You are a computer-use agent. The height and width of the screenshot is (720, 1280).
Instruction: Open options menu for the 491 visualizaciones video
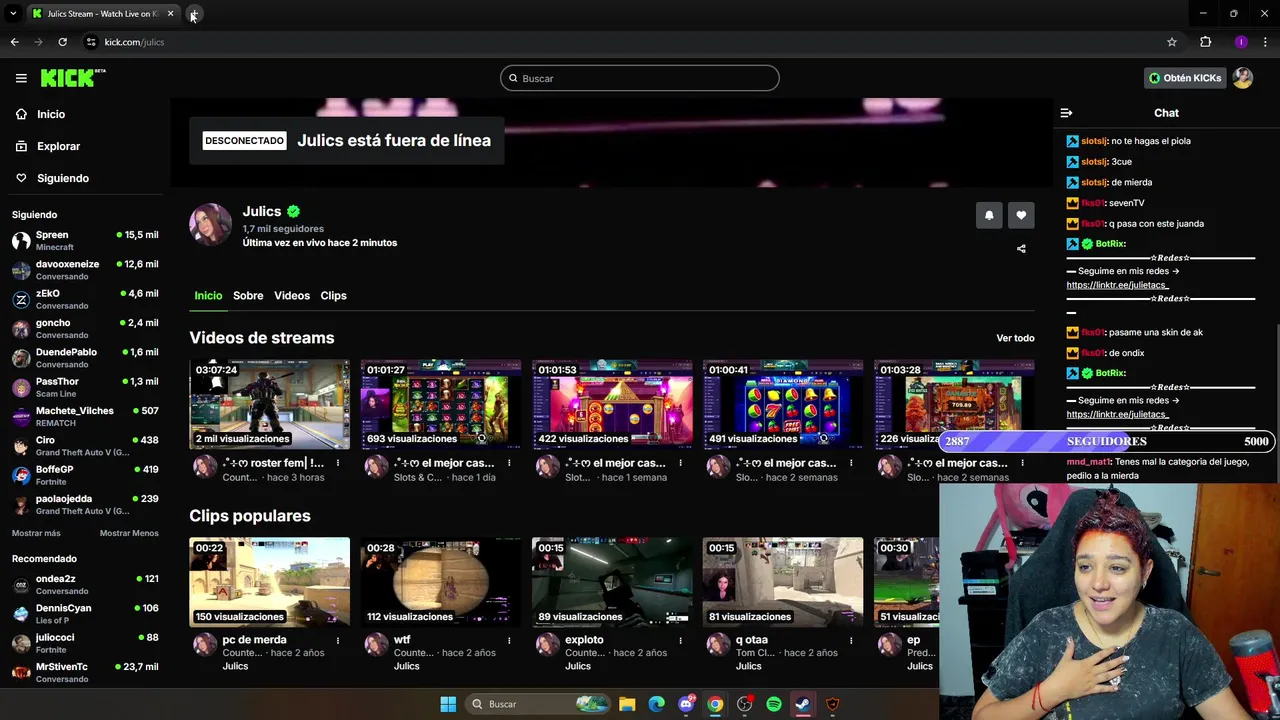click(x=851, y=463)
